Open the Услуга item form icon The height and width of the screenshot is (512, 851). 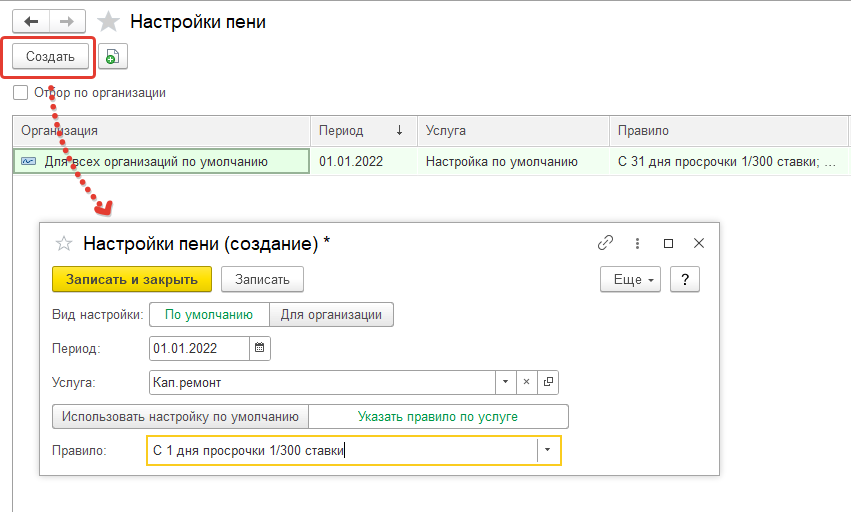(x=548, y=382)
